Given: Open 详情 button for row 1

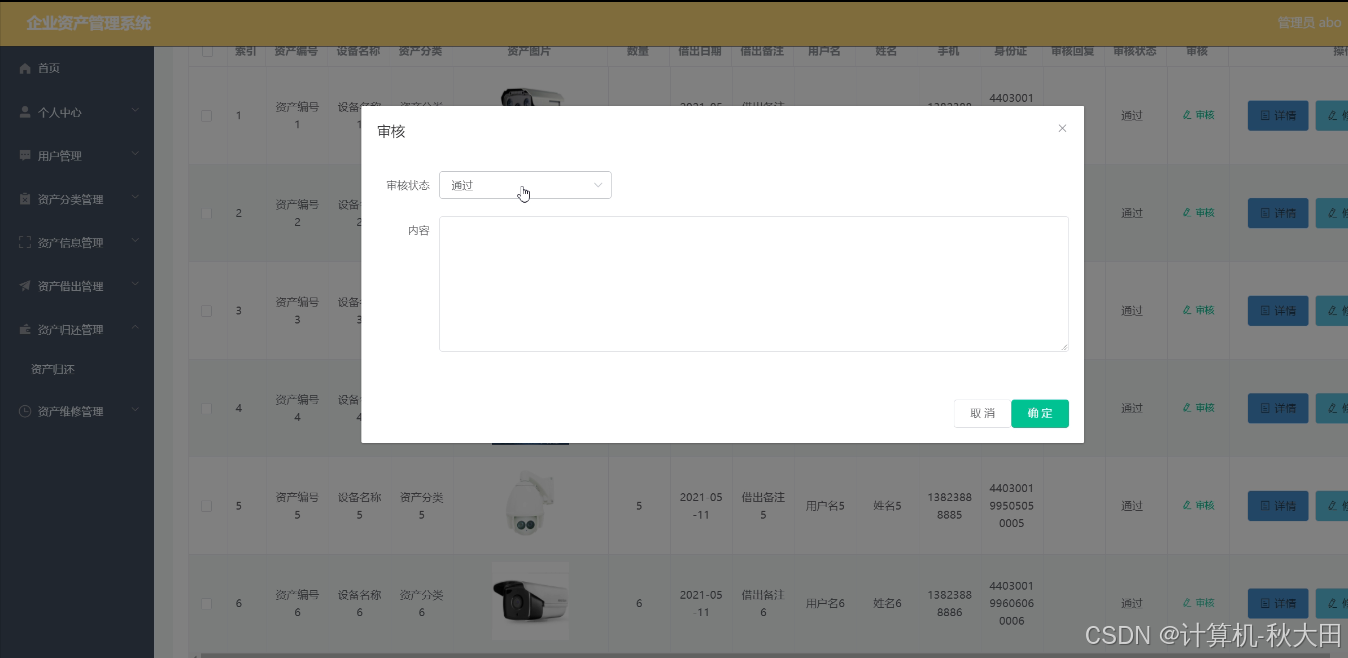Looking at the screenshot, I should tap(1278, 116).
